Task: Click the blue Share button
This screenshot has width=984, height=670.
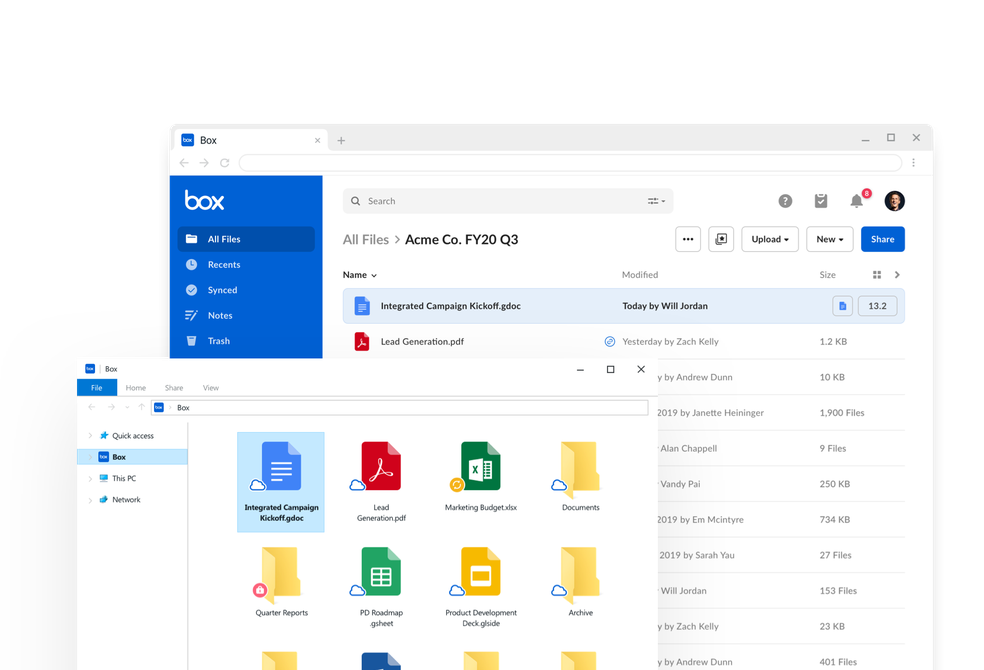Action: (x=882, y=239)
